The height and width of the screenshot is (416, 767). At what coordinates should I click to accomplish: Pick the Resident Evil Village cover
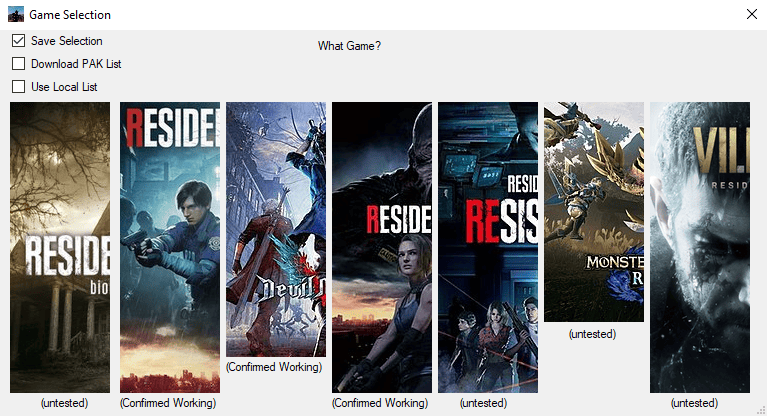click(x=700, y=247)
